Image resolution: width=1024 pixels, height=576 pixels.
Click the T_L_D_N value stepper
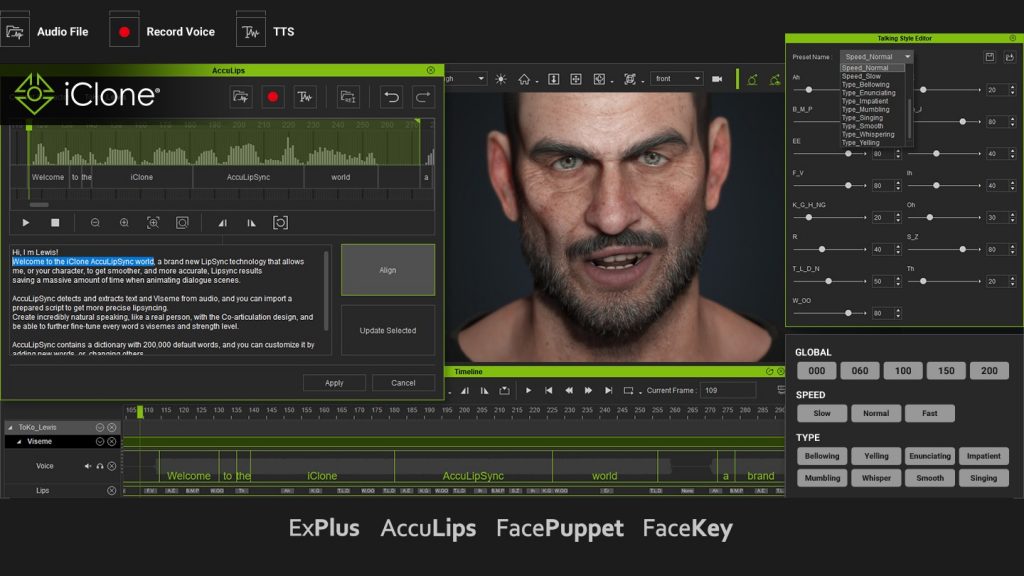tap(898, 281)
